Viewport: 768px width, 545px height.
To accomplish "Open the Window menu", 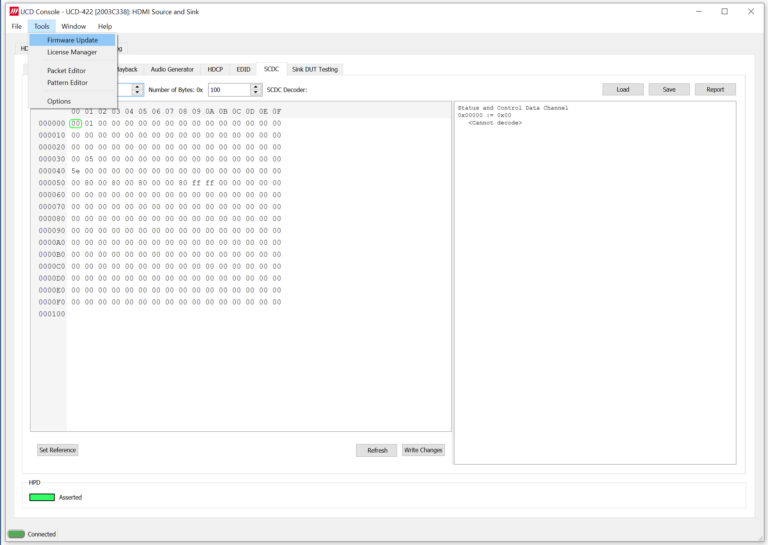I will (x=73, y=26).
